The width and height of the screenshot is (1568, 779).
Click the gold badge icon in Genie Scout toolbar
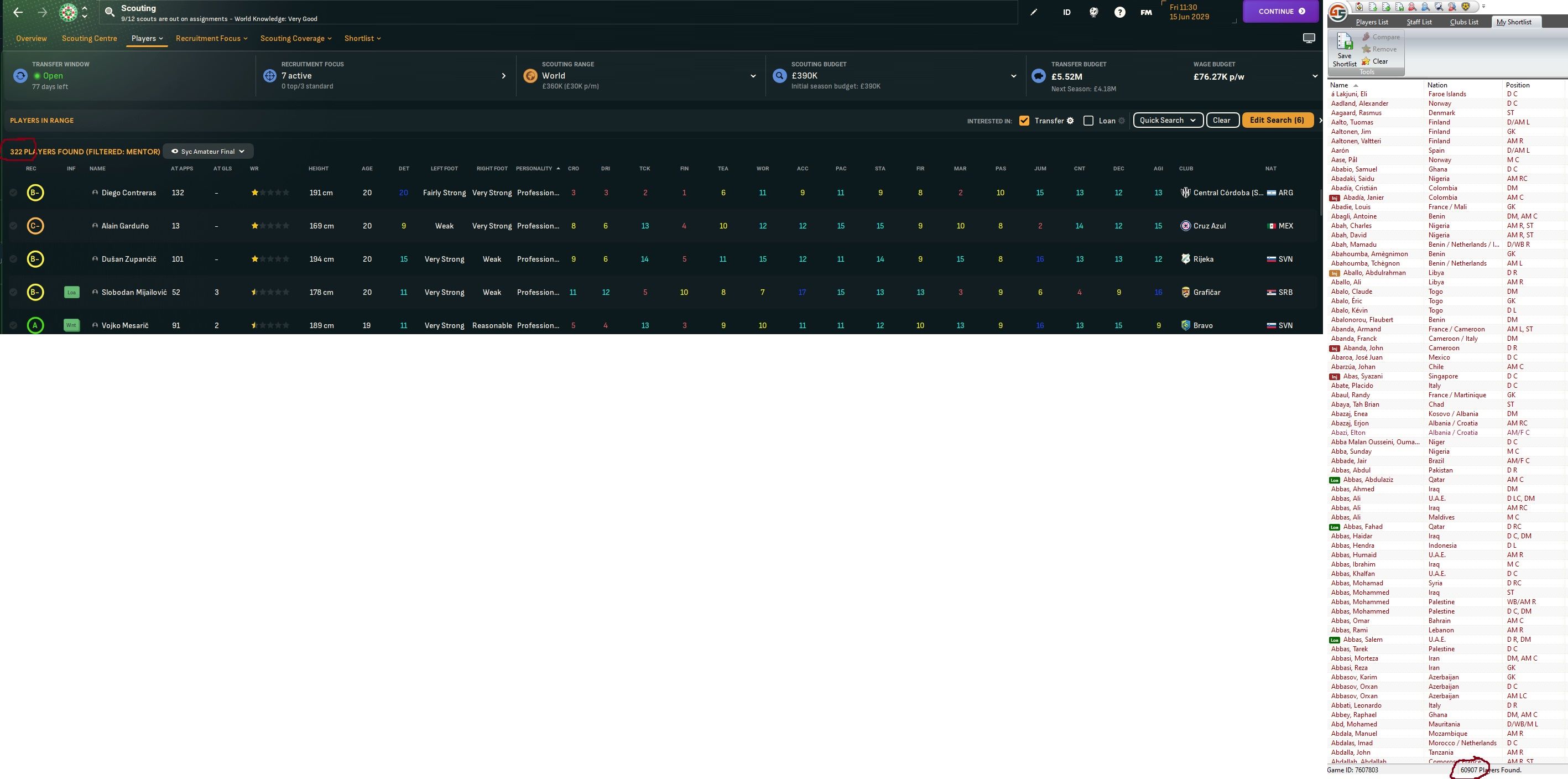click(x=1466, y=7)
